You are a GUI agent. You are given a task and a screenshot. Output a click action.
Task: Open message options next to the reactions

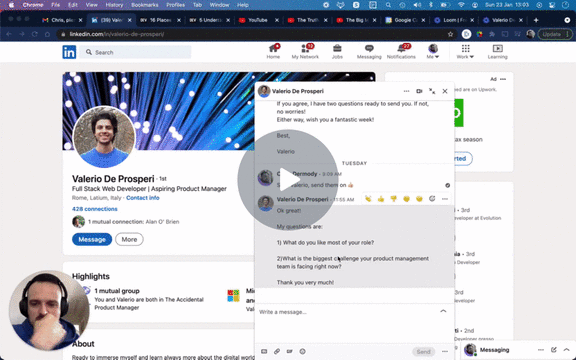pyautogui.click(x=445, y=199)
